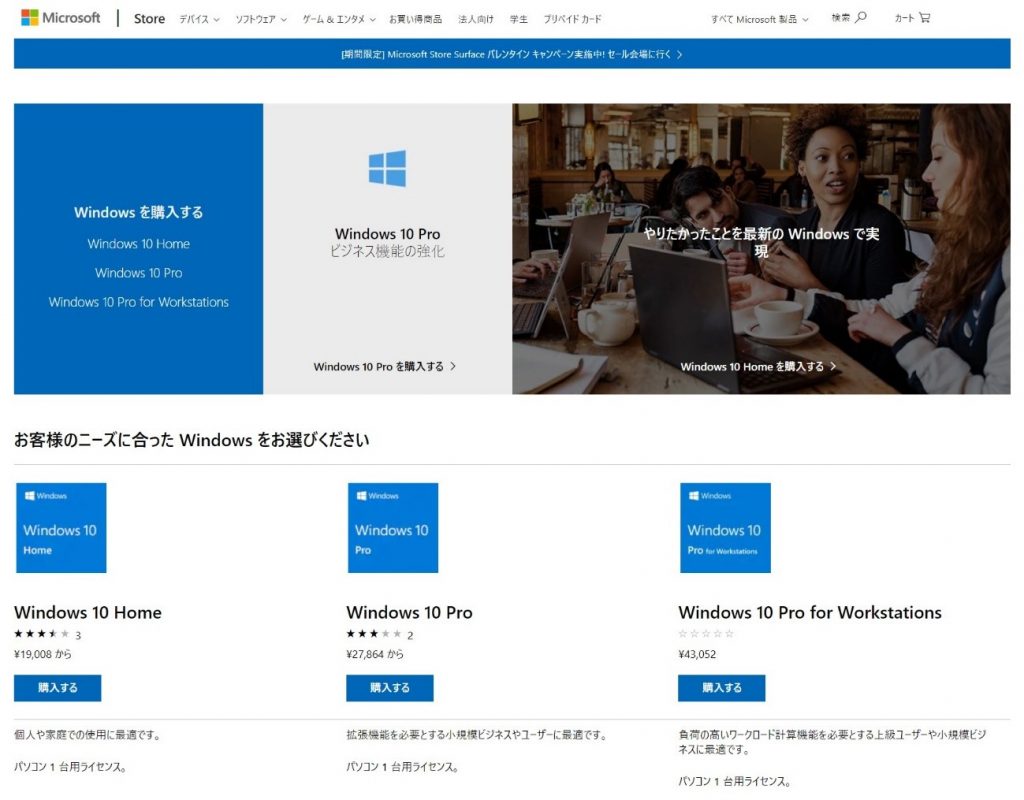The width and height of the screenshot is (1024, 800).
Task: Click the Windows を購入する heading
Action: coord(138,212)
